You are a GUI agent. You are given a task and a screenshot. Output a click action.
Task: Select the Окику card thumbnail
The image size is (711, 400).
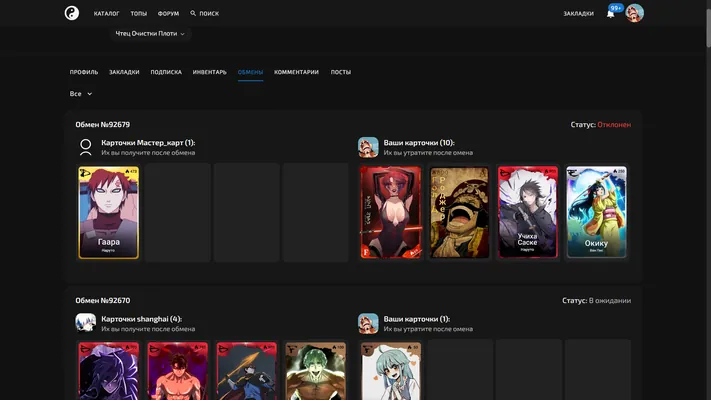point(596,212)
